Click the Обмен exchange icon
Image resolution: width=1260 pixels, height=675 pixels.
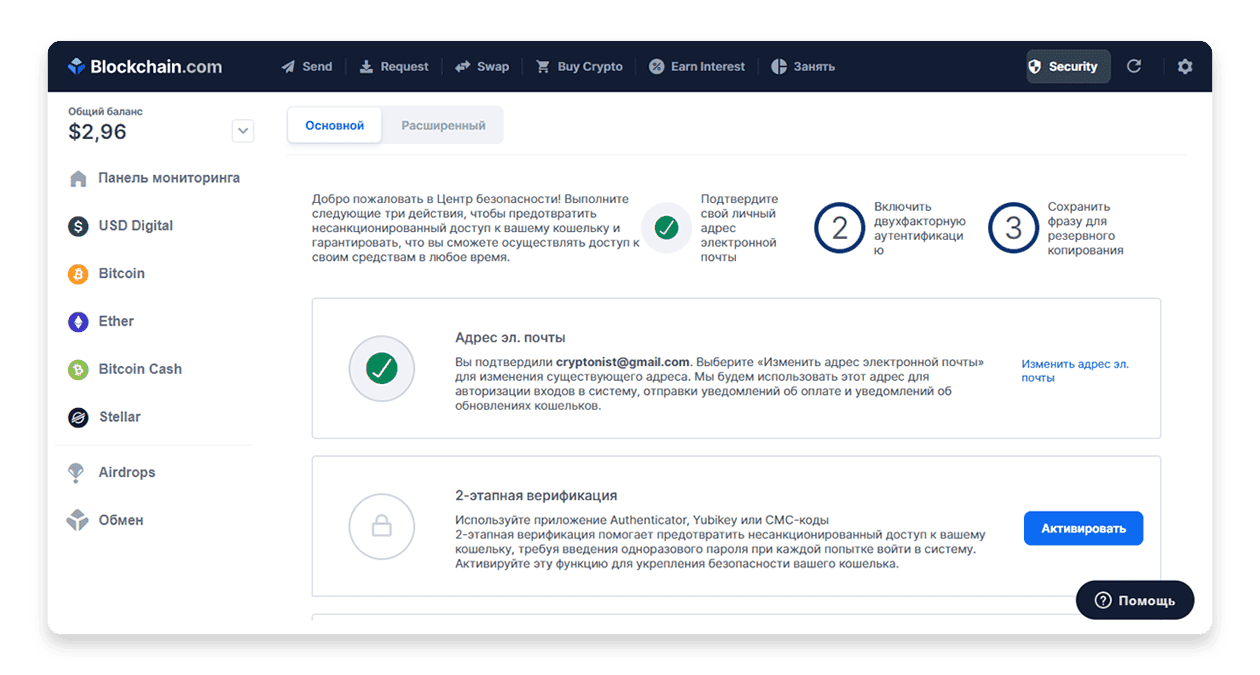pos(77,520)
